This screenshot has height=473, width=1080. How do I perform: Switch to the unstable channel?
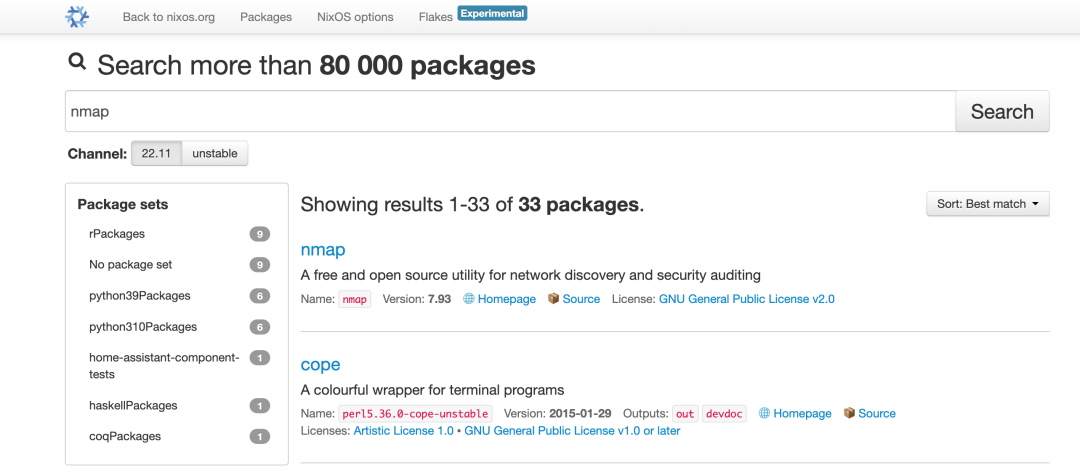[x=215, y=154]
